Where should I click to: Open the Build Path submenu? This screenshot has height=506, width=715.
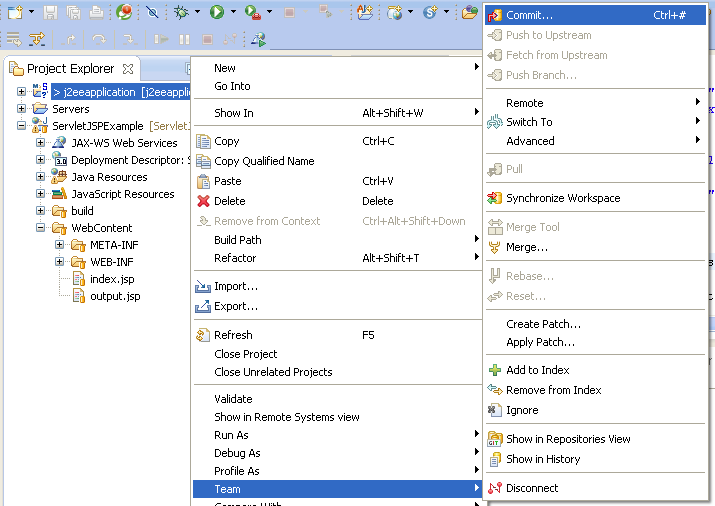337,240
